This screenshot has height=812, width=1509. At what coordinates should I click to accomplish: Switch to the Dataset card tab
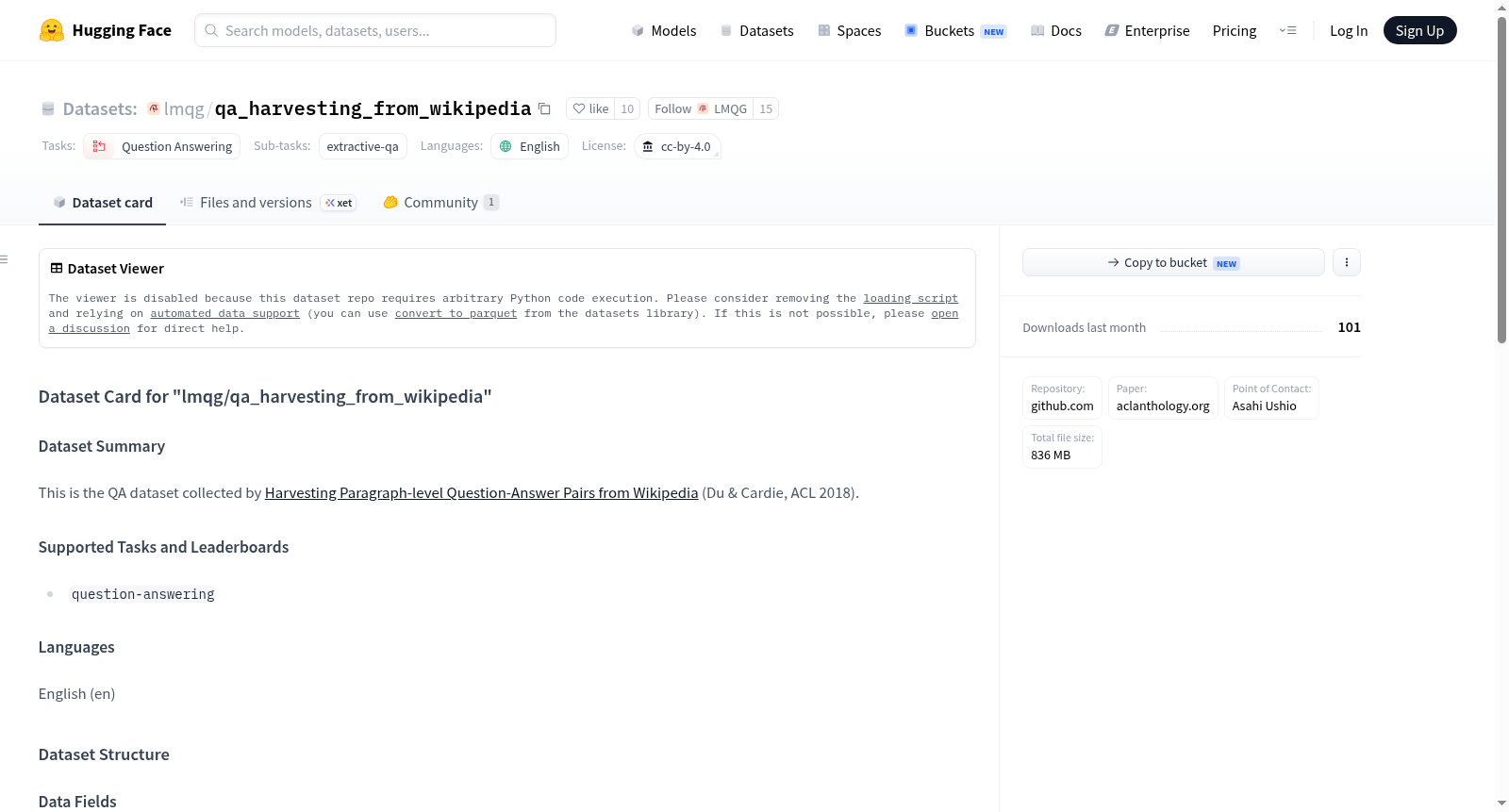point(103,203)
